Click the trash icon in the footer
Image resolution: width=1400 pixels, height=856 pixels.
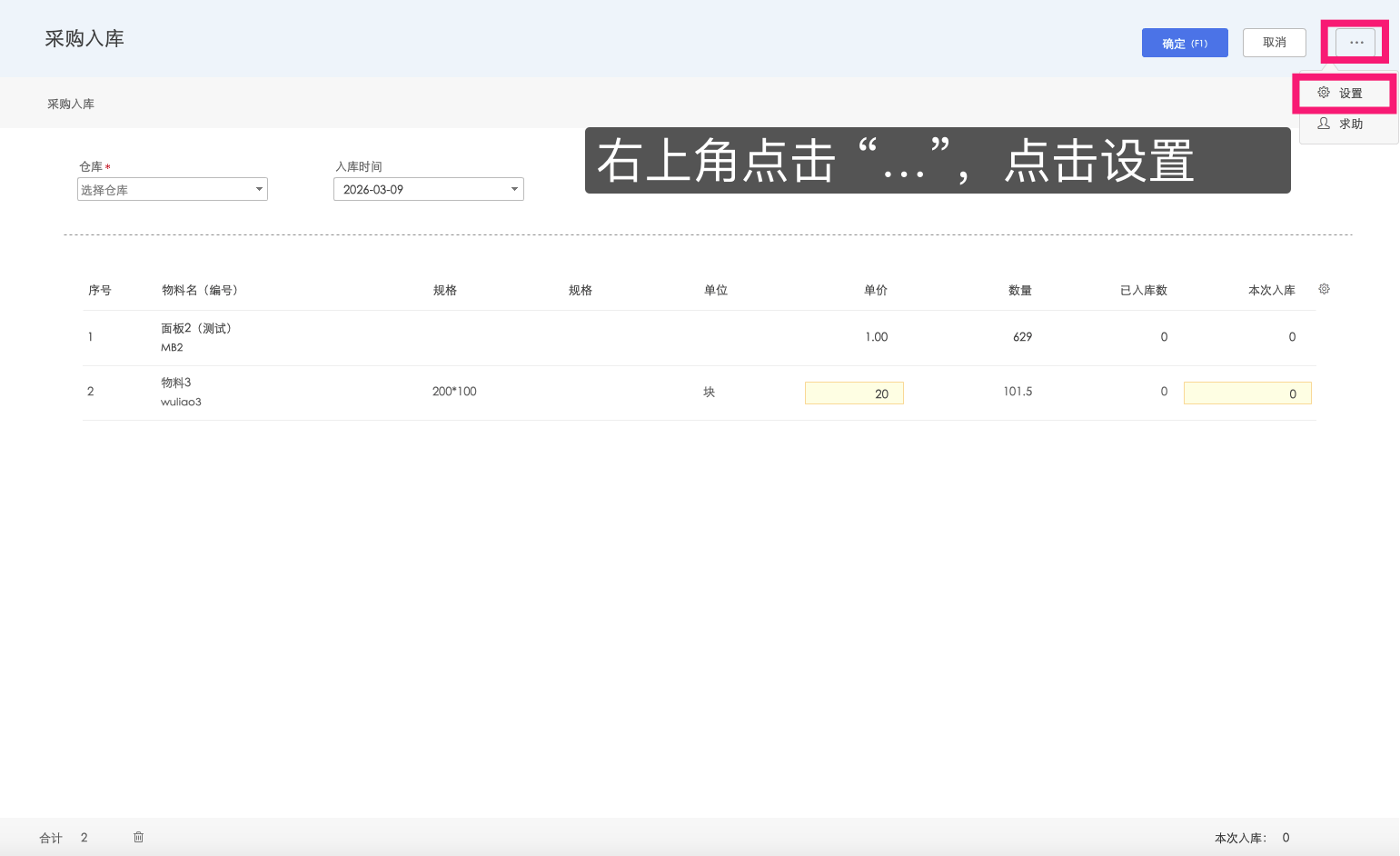138,837
